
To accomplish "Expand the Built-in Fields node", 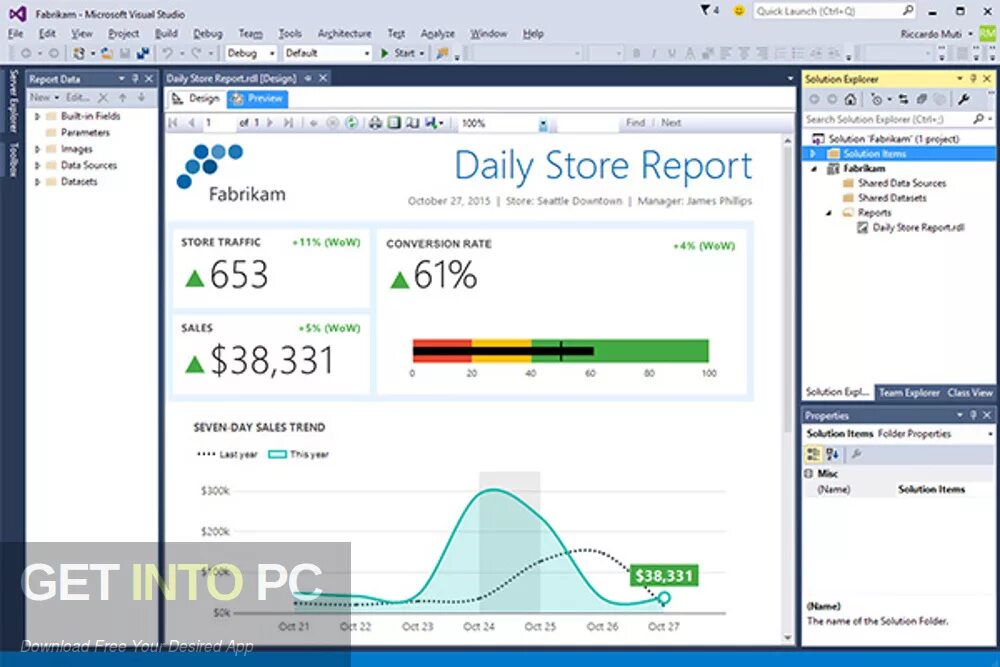I will (37, 116).
